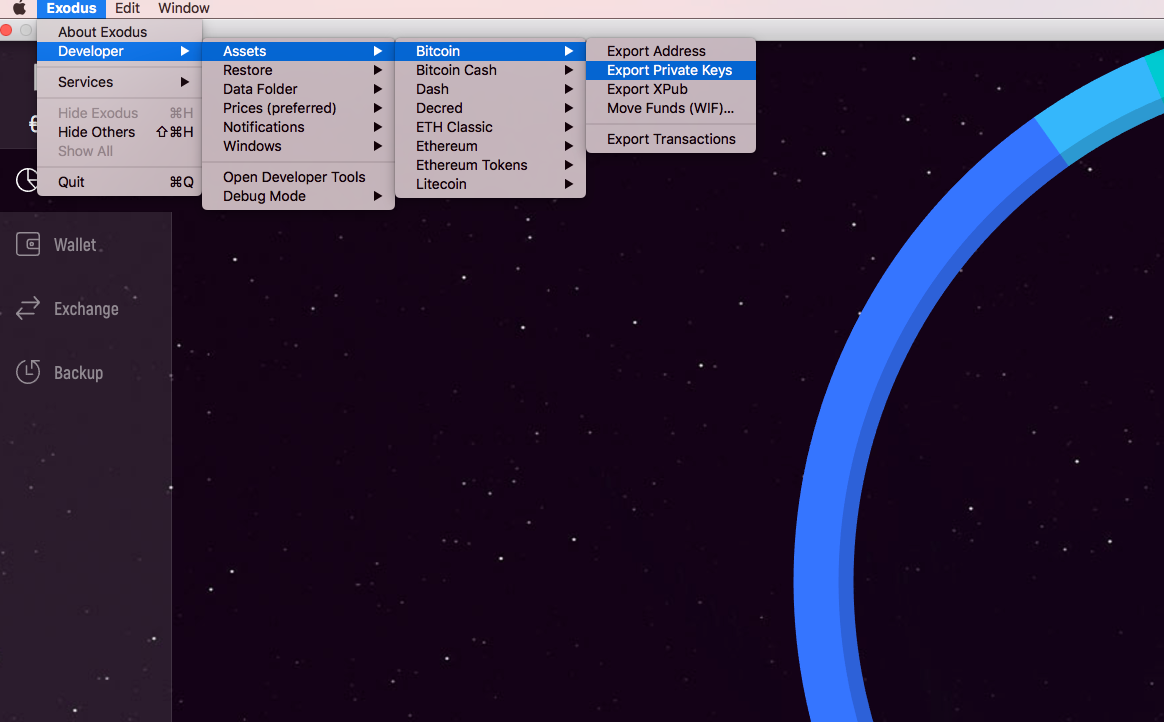Image resolution: width=1164 pixels, height=722 pixels.
Task: Select Export Address
Action: click(x=671, y=51)
